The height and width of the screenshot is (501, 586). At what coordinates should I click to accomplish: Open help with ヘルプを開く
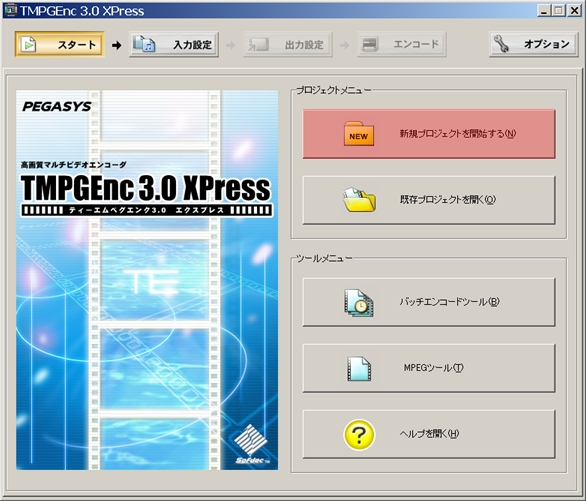tap(429, 434)
